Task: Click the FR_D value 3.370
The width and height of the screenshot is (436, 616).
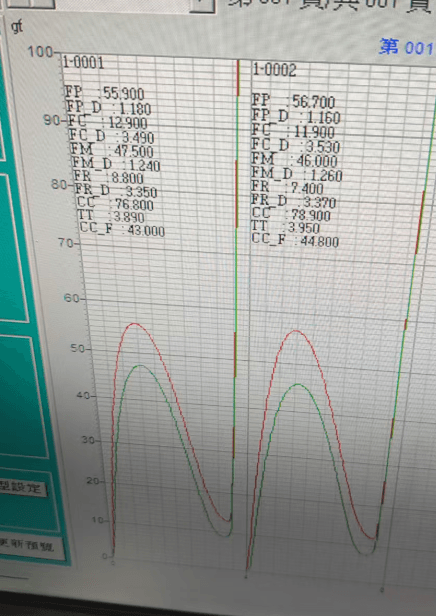Action: tap(320, 203)
